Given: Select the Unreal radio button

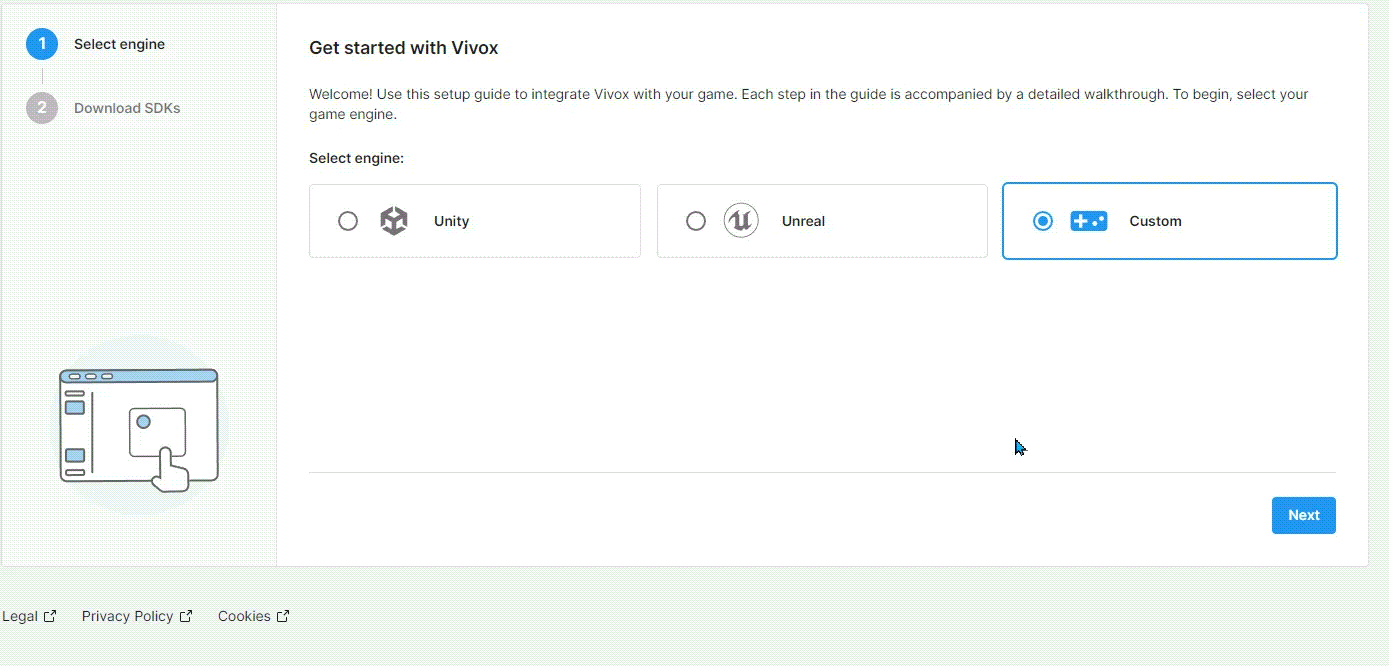Looking at the screenshot, I should pos(696,221).
